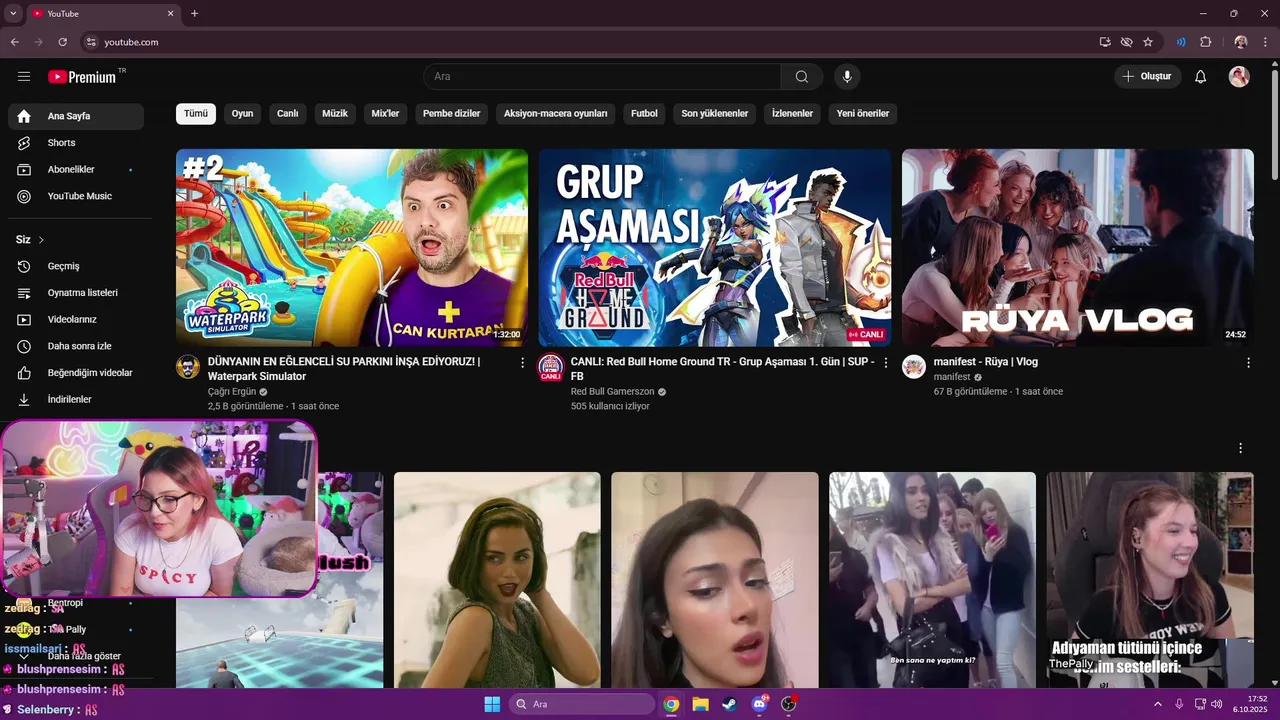Open Çağrı Ergün channel avatar
Screen dimensions: 1280x720
[188, 366]
